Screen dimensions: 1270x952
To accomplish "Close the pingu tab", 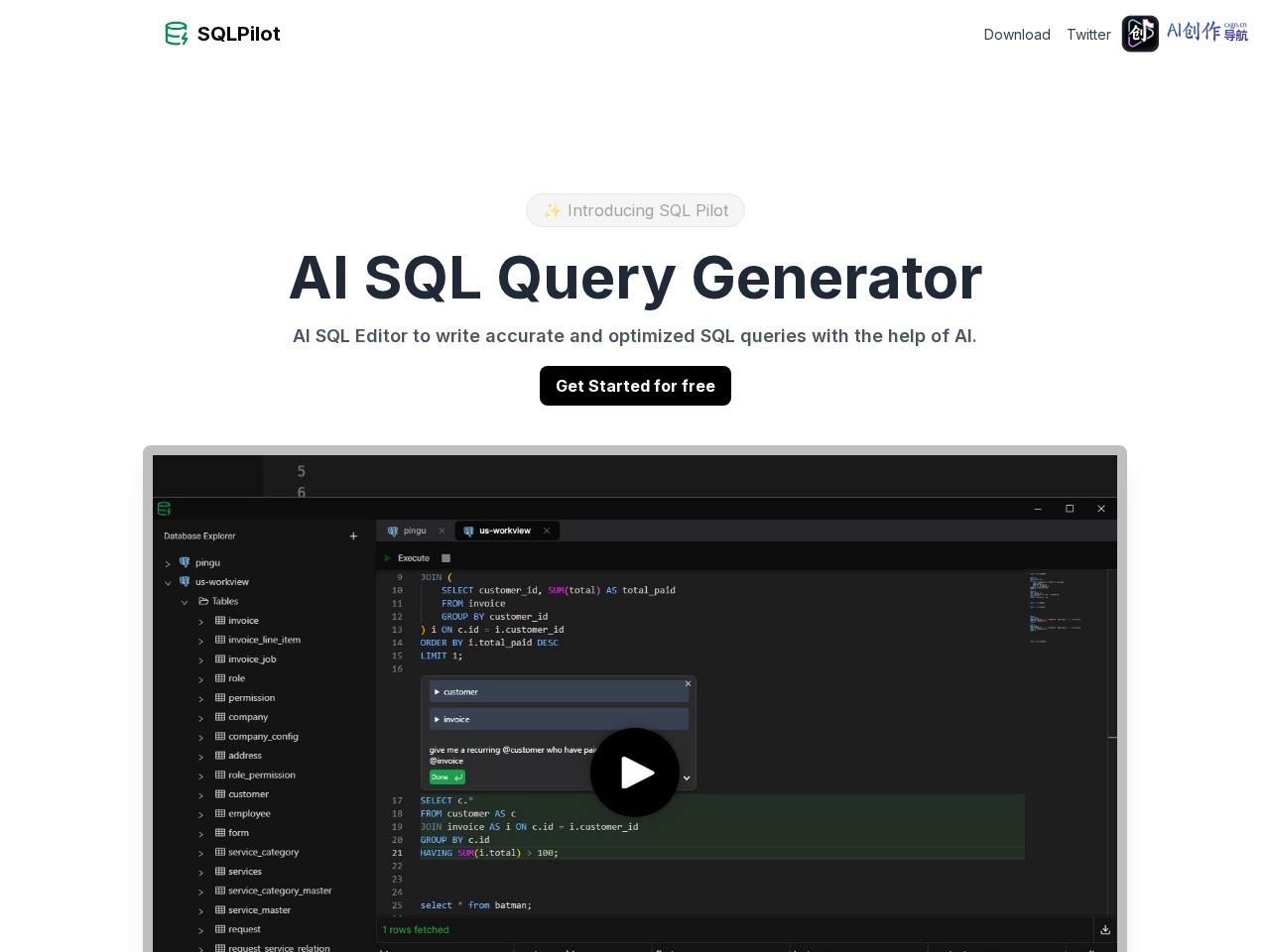I will (443, 531).
